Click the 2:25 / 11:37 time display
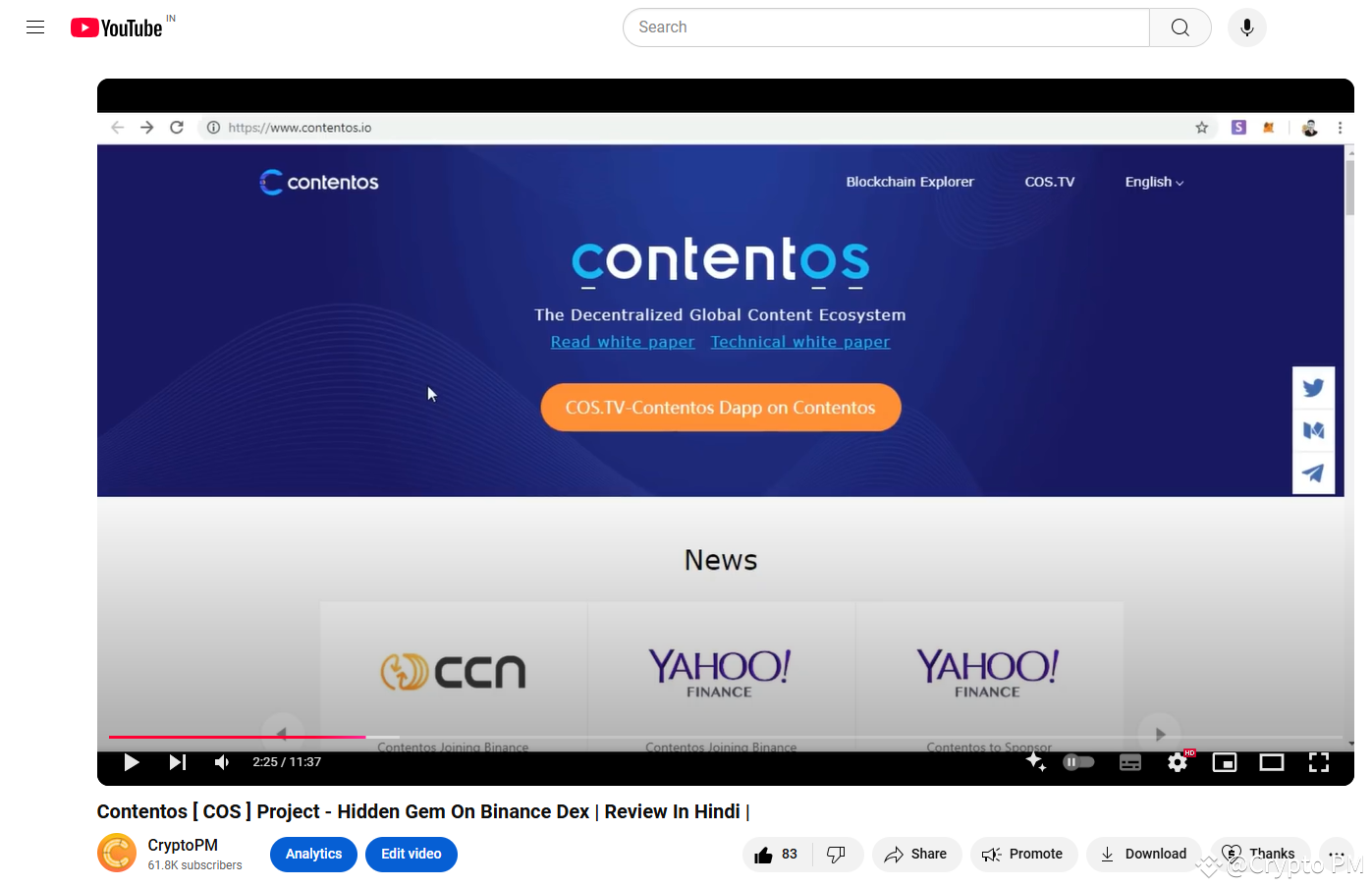This screenshot has width=1372, height=887. click(287, 762)
